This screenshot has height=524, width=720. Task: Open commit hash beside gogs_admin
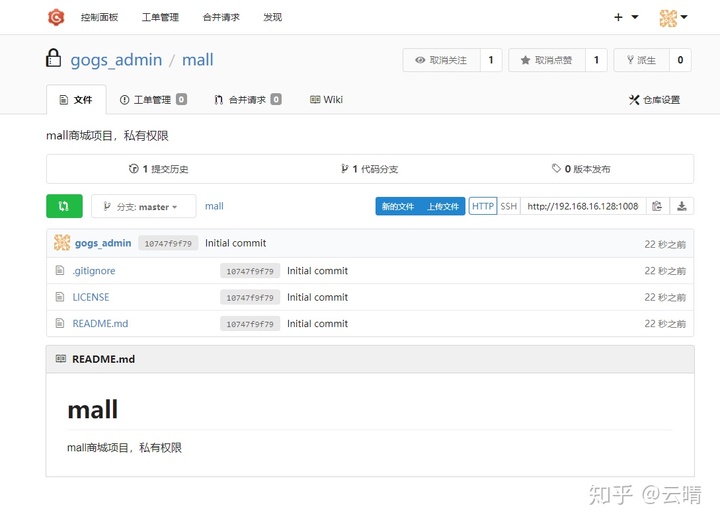pyautogui.click(x=168, y=243)
